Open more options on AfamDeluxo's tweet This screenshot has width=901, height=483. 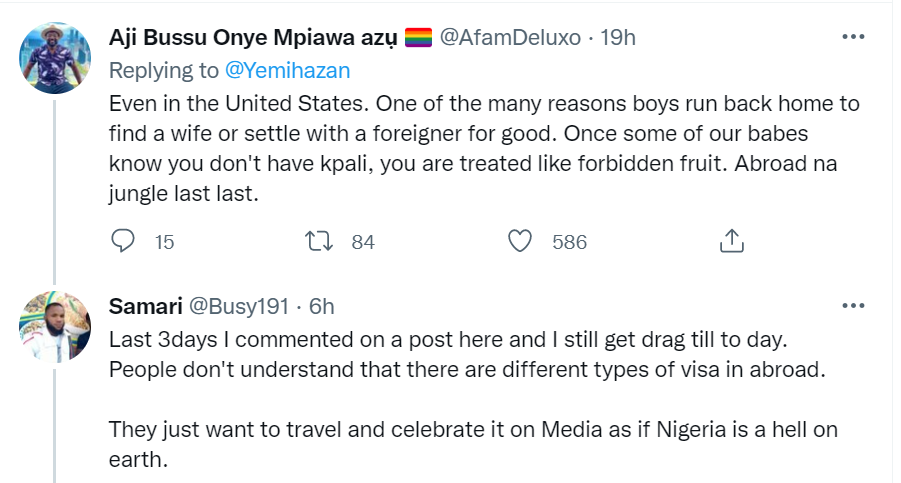pos(852,38)
